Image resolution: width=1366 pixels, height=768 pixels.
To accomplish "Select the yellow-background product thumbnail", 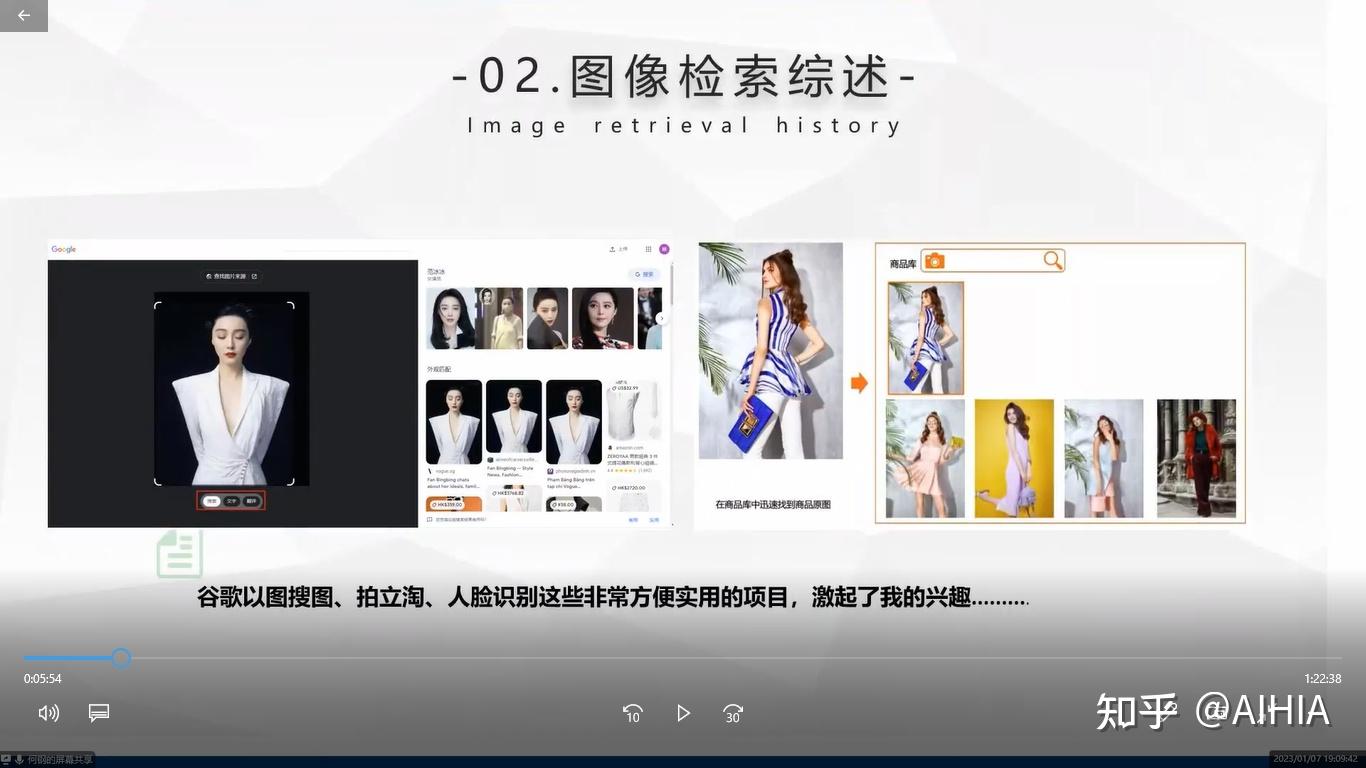I will pyautogui.click(x=1014, y=459).
